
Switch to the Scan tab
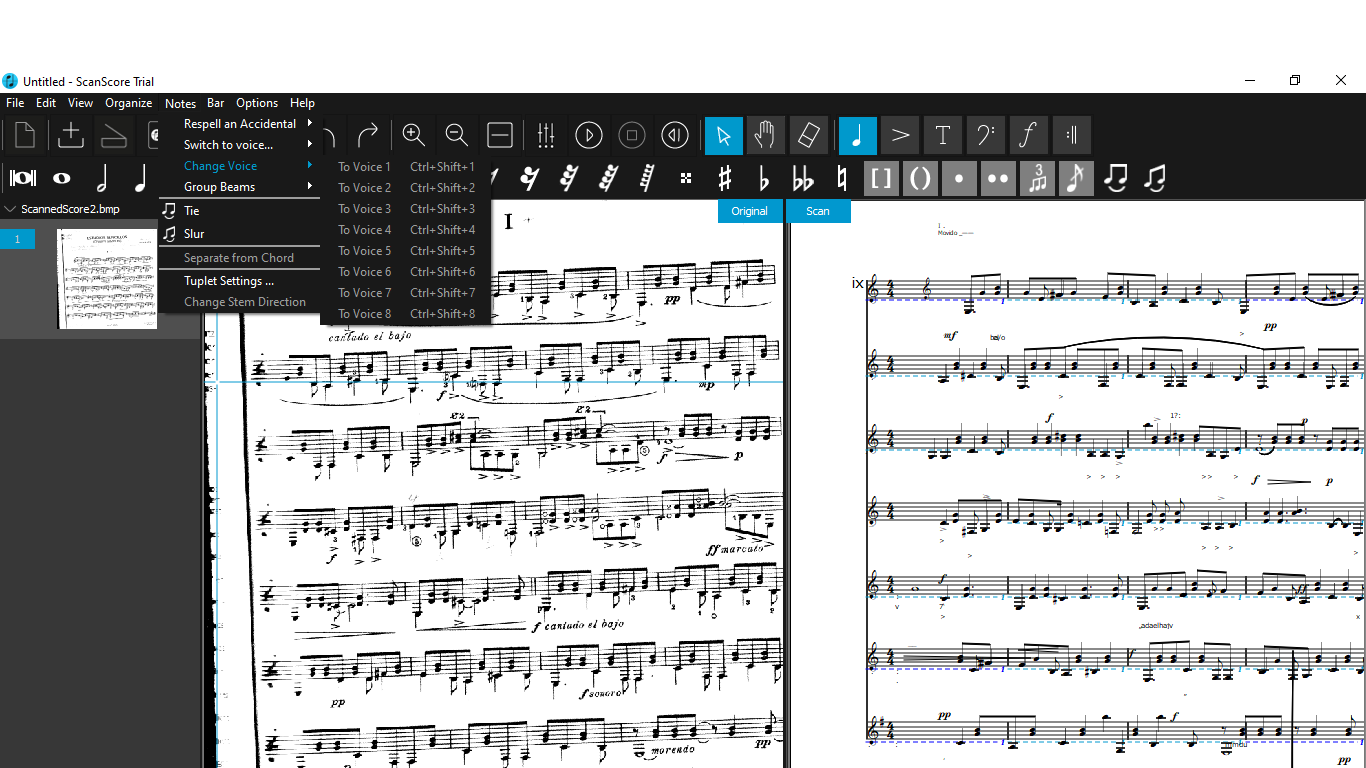pos(818,211)
